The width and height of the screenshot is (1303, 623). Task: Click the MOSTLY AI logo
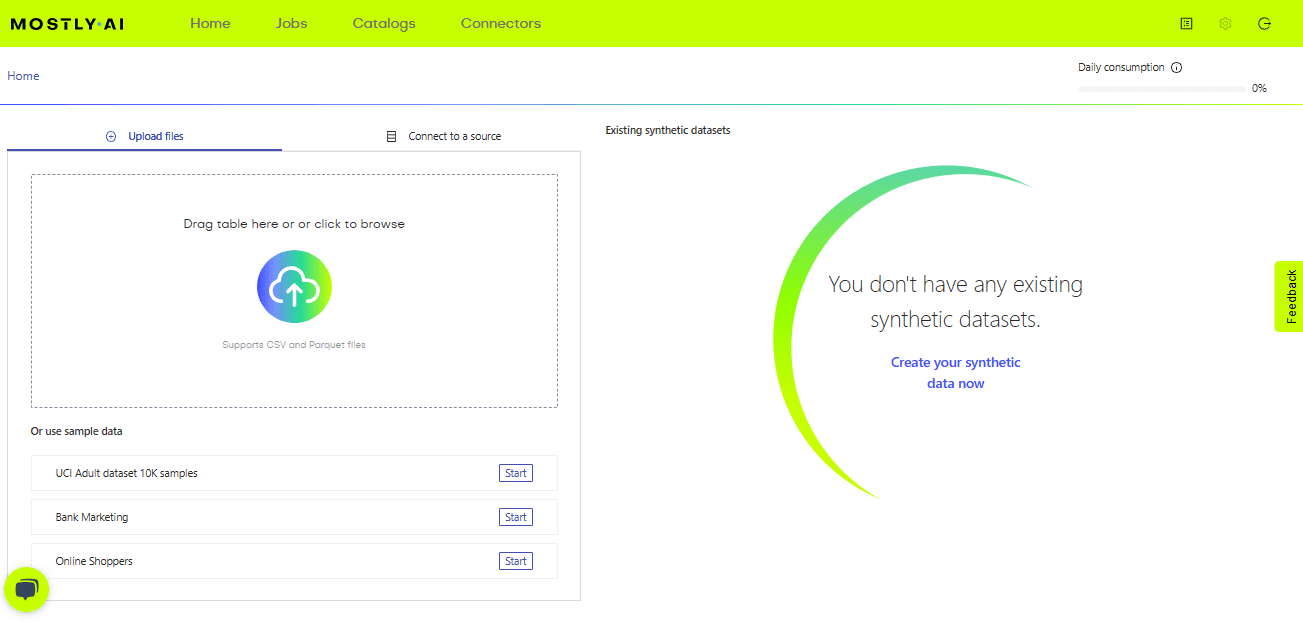pos(67,24)
